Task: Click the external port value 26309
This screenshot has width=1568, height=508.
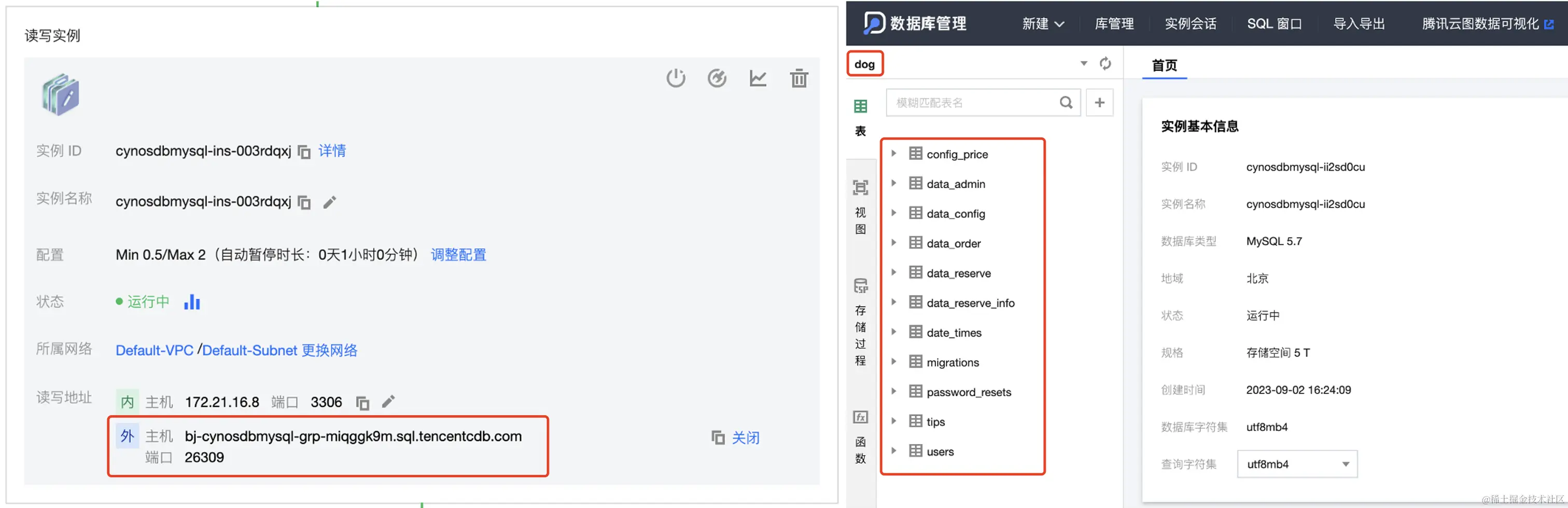Action: (204, 458)
